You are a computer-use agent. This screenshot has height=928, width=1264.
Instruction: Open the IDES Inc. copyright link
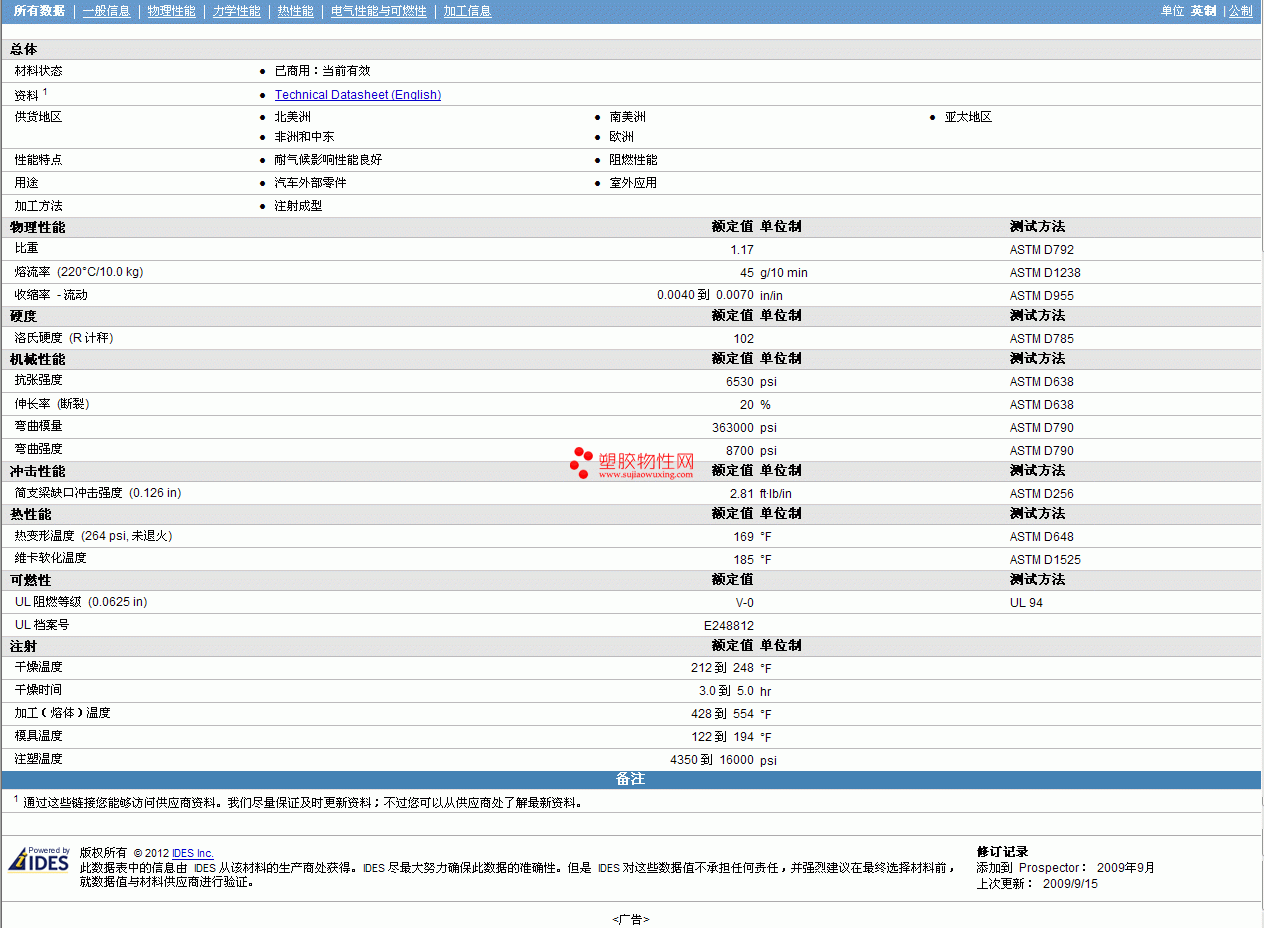pyautogui.click(x=193, y=853)
